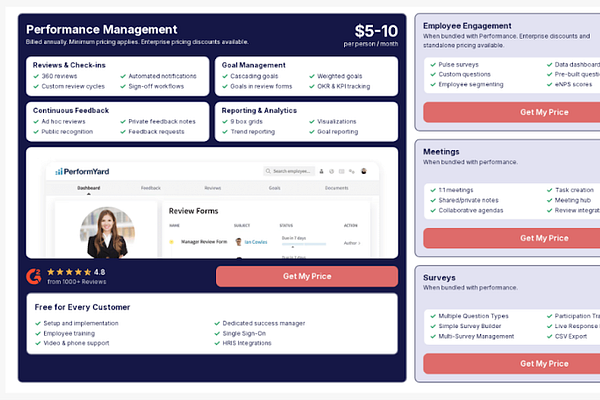Image resolution: width=600 pixels, height=400 pixels.
Task: Click the Review Forms heading
Action: pos(193,211)
